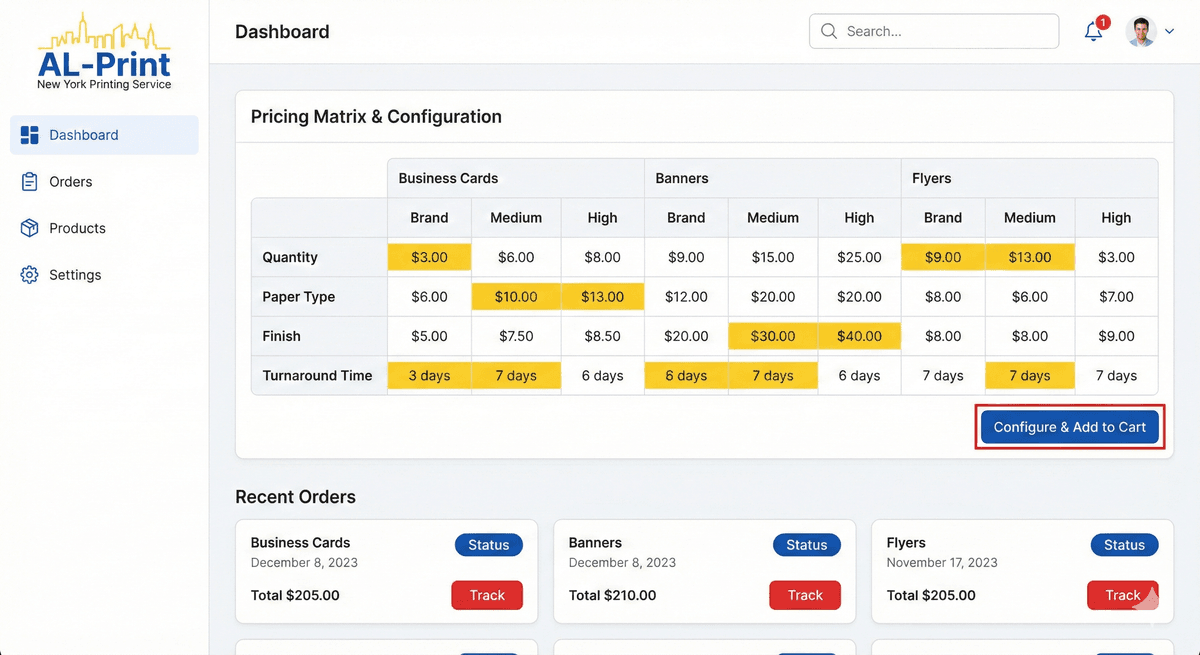Check Status of the Banners order
The width and height of the screenshot is (1200, 655).
pyautogui.click(x=806, y=545)
